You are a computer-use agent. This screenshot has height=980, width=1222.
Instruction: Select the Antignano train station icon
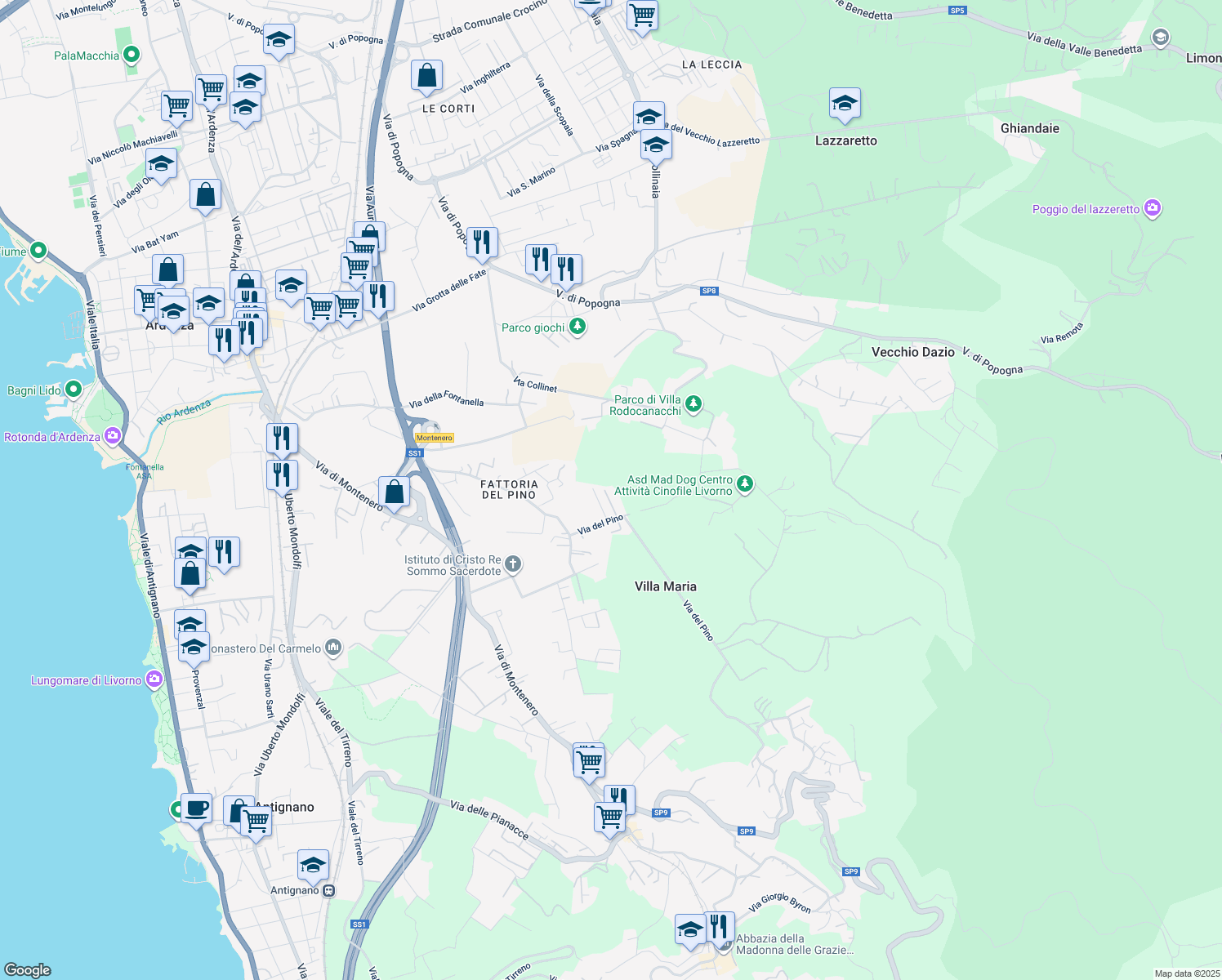[x=328, y=890]
